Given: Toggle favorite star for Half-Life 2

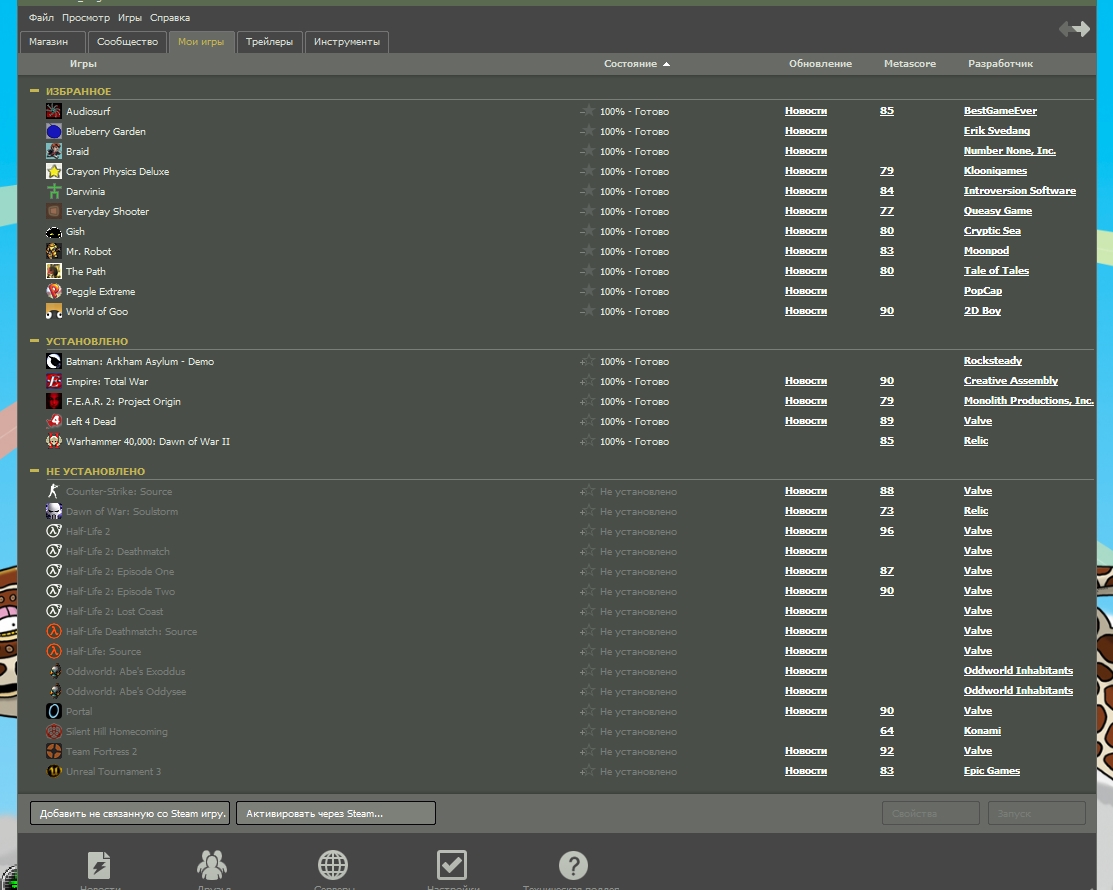Looking at the screenshot, I should [587, 531].
